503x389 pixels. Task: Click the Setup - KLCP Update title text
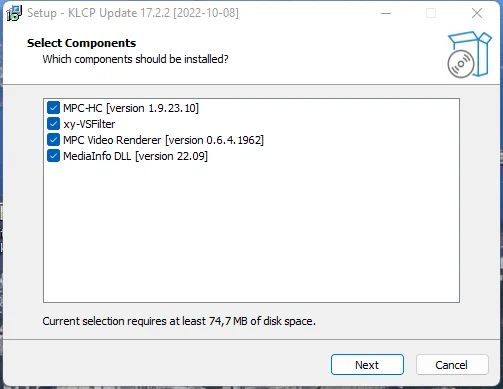(x=133, y=13)
